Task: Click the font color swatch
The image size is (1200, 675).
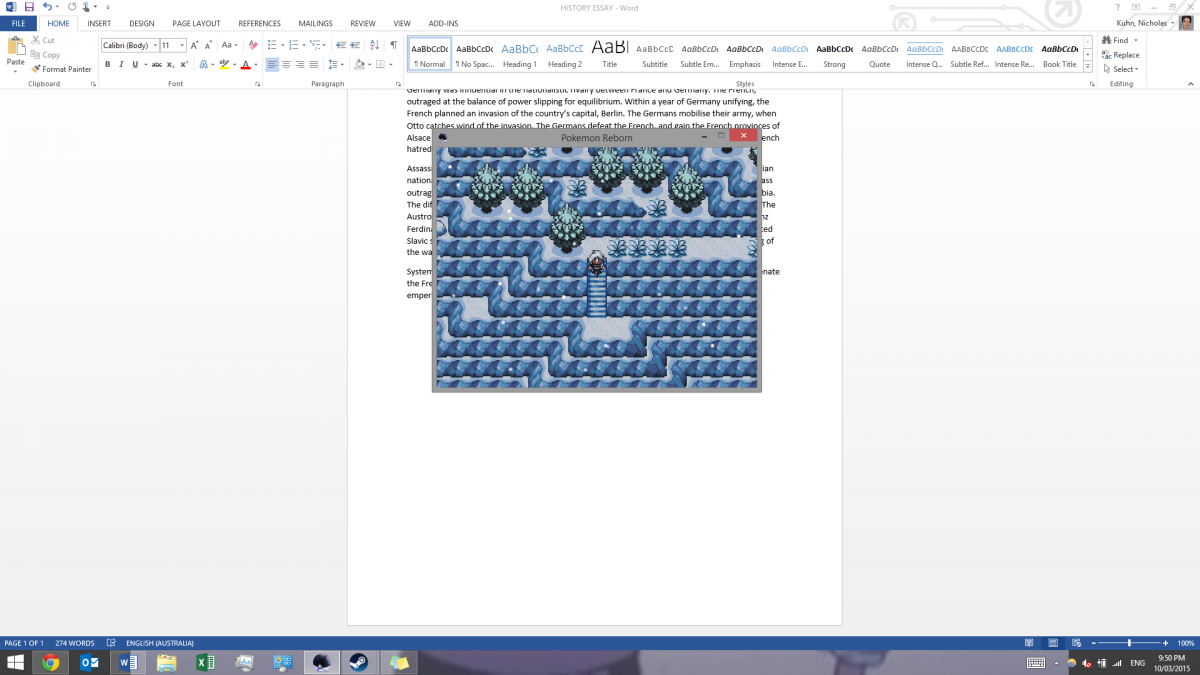Action: pos(244,64)
